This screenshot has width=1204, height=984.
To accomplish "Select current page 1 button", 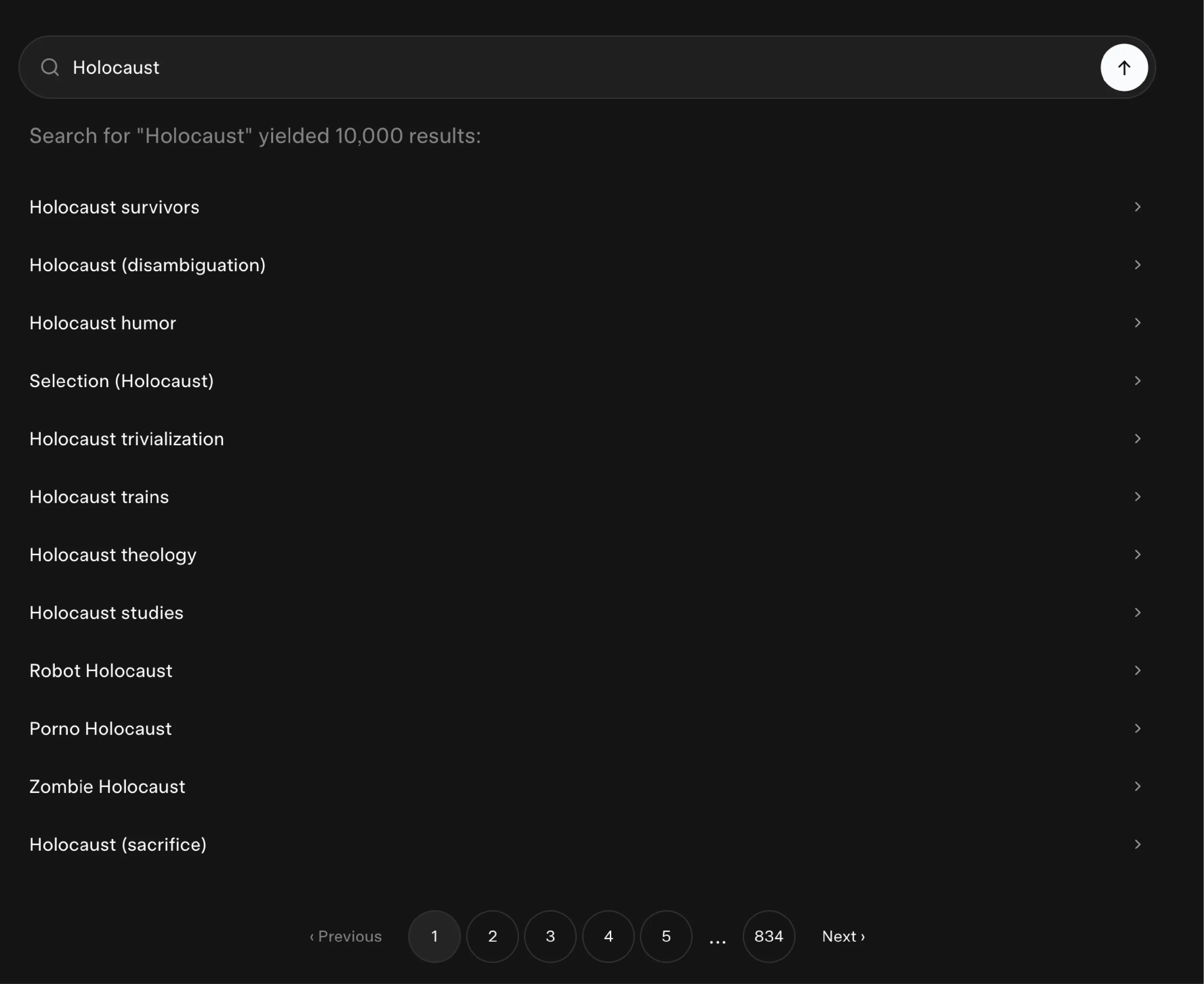I will point(434,937).
